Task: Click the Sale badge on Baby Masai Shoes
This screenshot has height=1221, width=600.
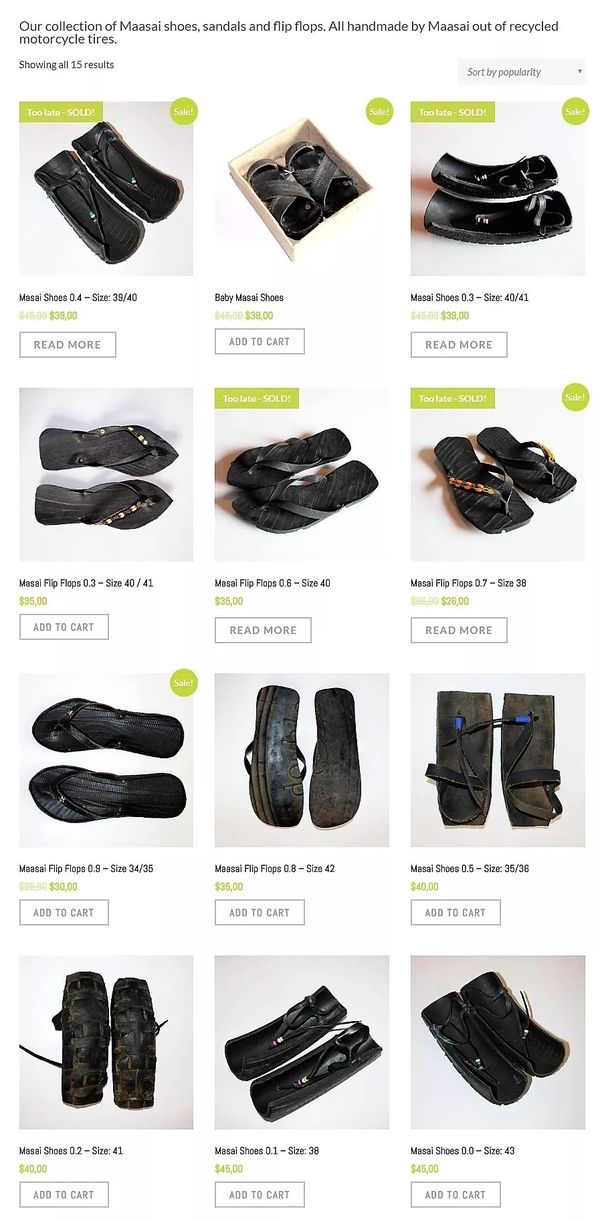Action: coord(379,112)
